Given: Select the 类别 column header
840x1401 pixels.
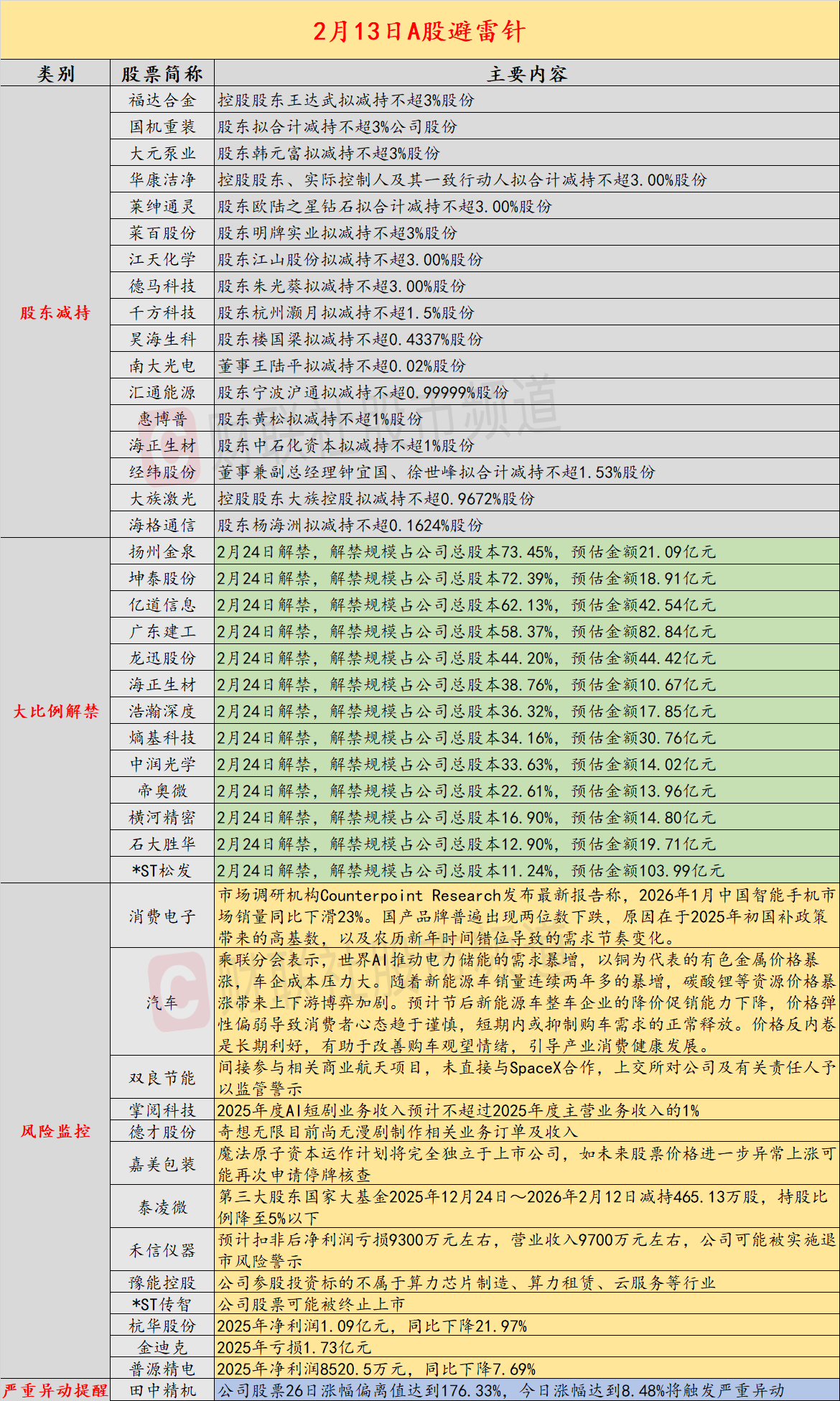Looking at the screenshot, I should [x=55, y=74].
